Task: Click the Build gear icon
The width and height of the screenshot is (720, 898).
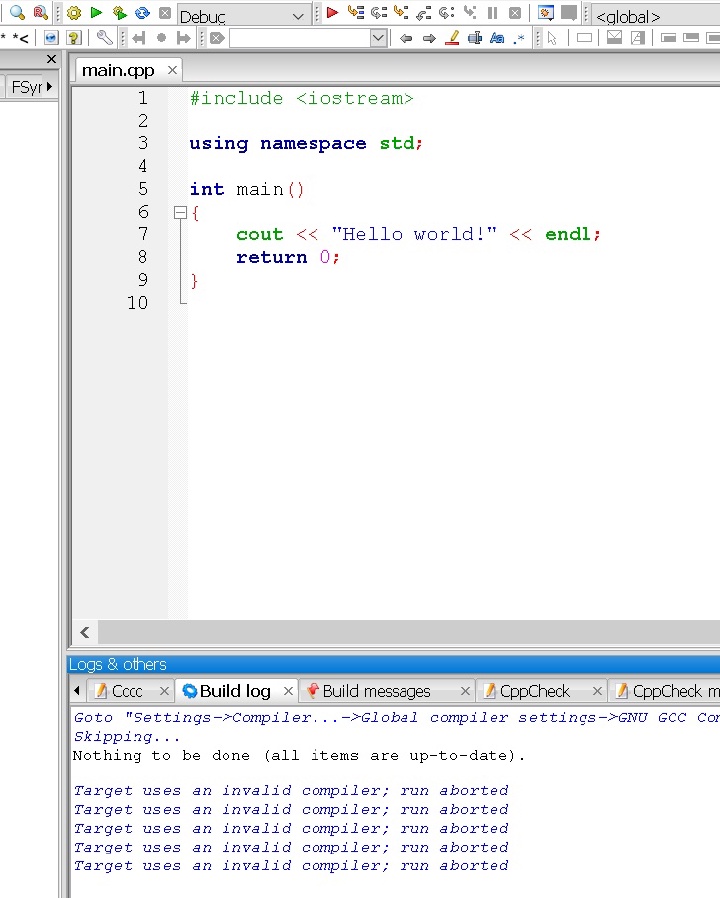Action: point(74,13)
